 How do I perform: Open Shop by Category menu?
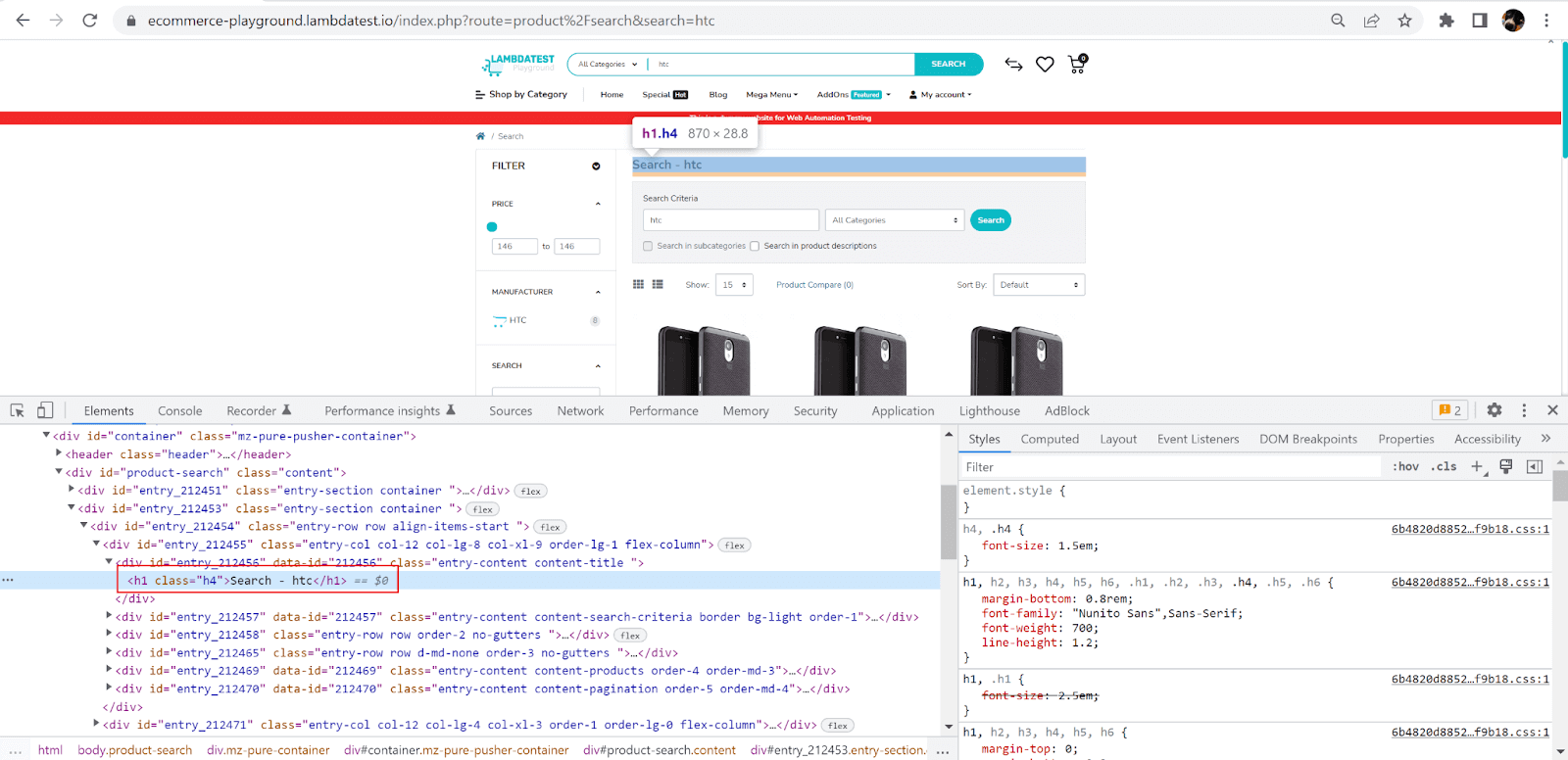[x=521, y=95]
